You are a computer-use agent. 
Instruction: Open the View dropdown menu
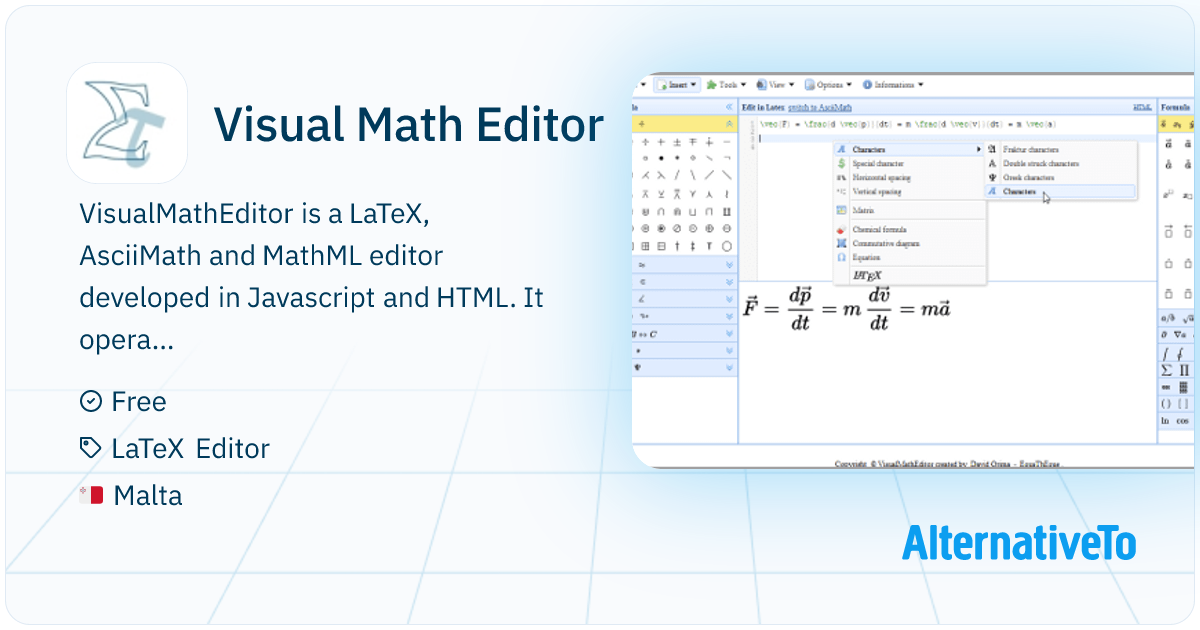point(775,85)
